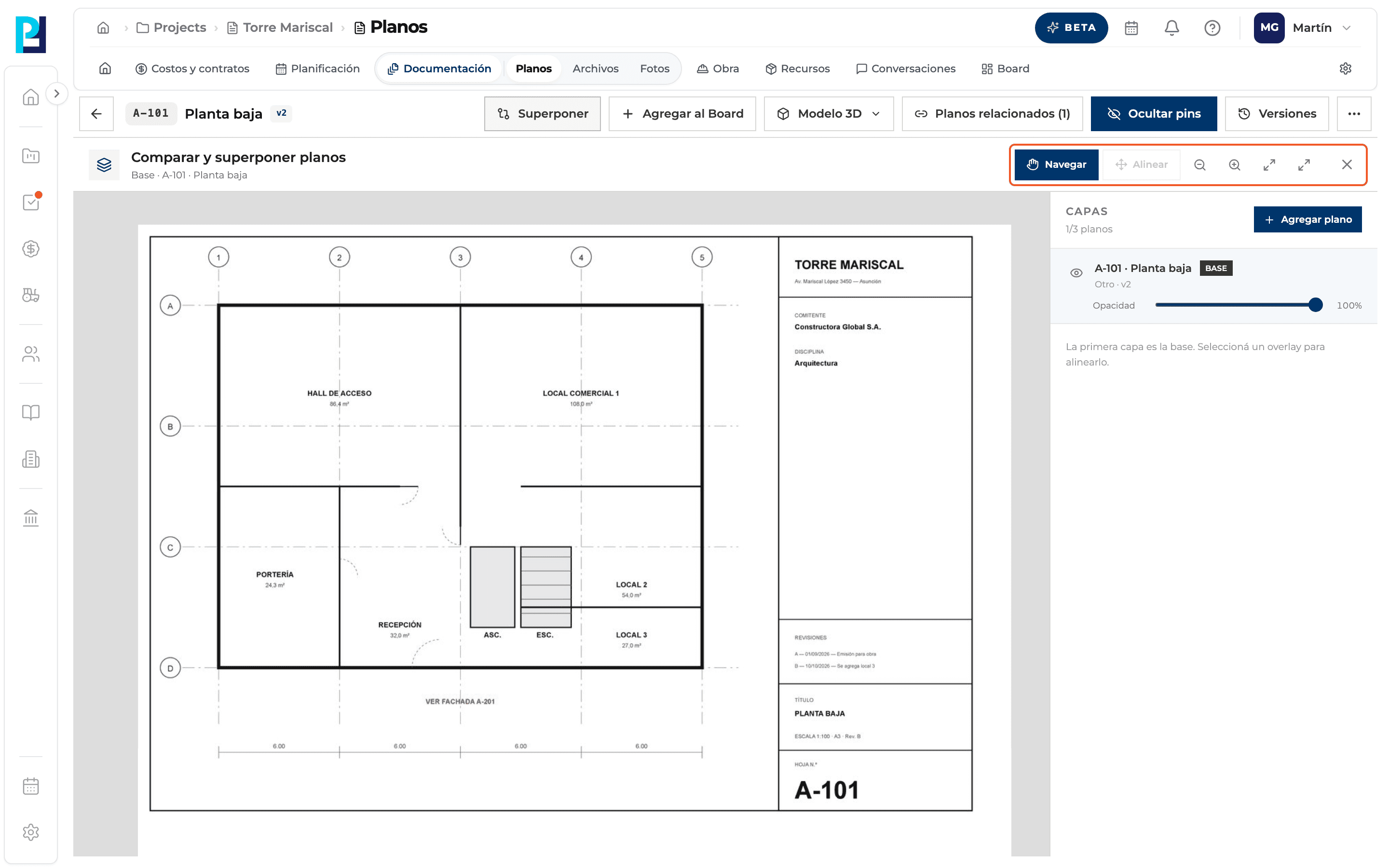Open the Planos tab
This screenshot has height=868, width=1389.
(533, 68)
